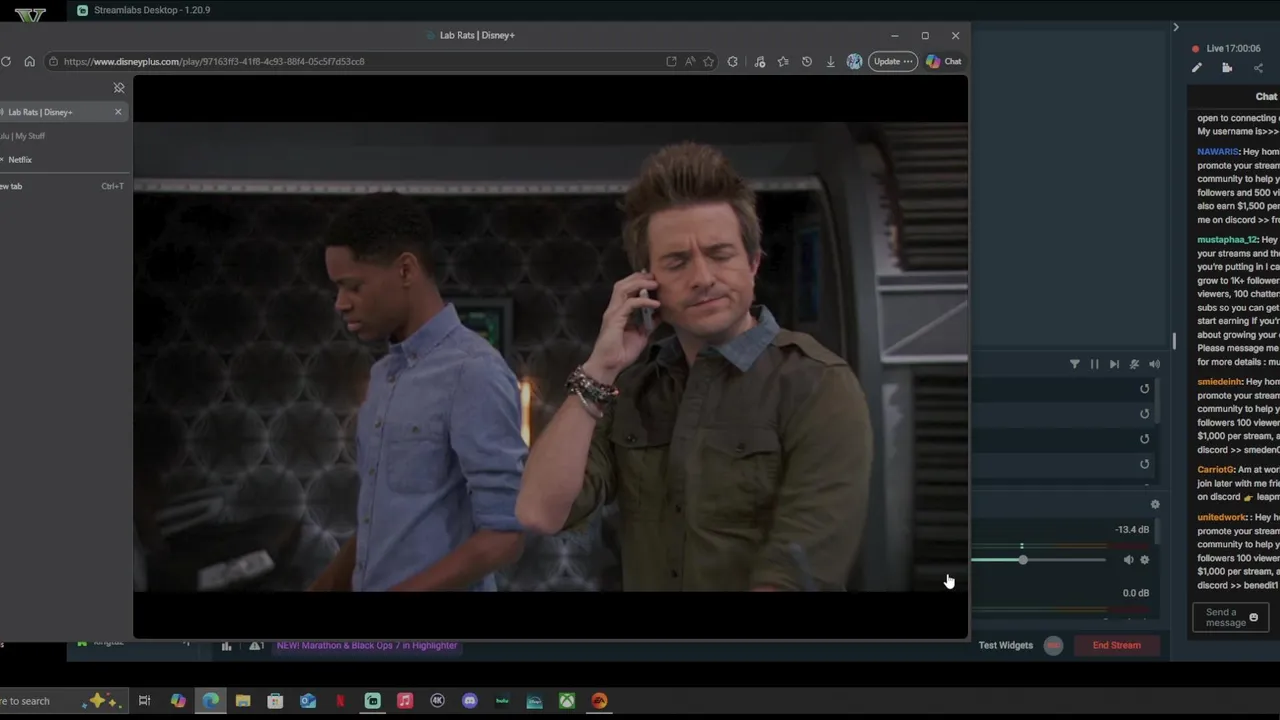Add page to favorites star
The image size is (1280, 720).
click(x=708, y=61)
